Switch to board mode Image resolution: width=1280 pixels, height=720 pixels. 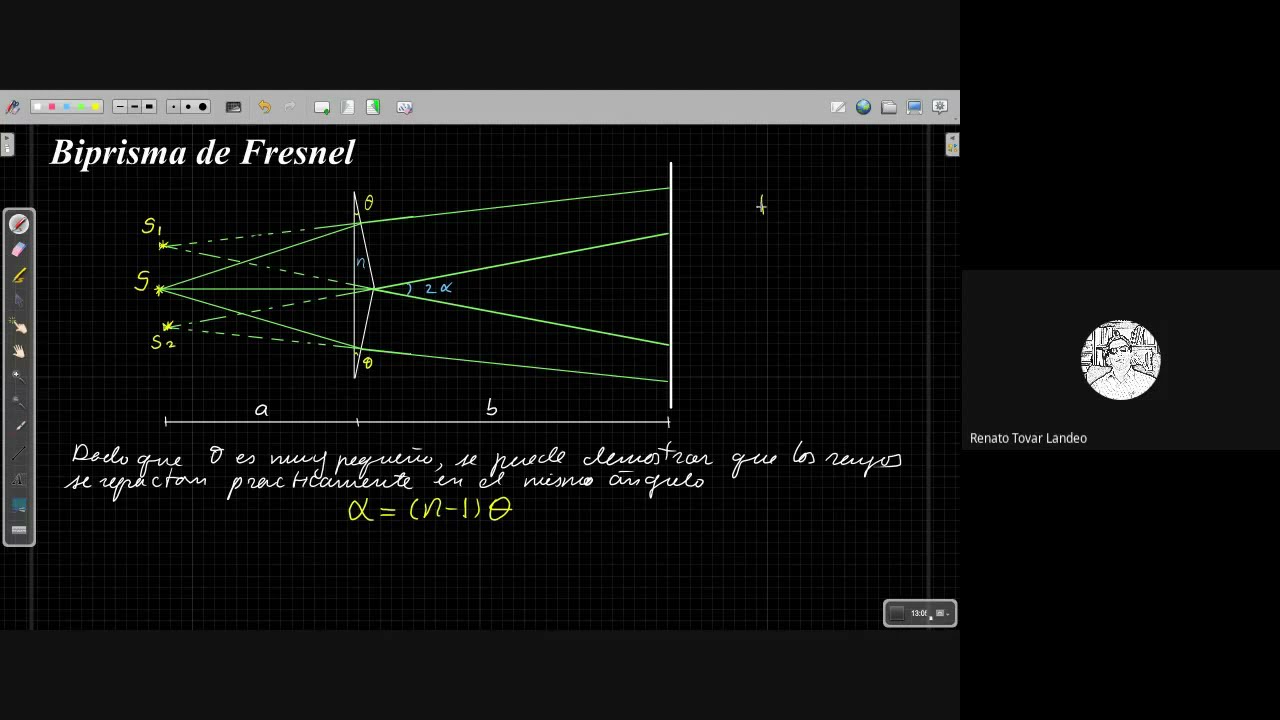point(838,107)
